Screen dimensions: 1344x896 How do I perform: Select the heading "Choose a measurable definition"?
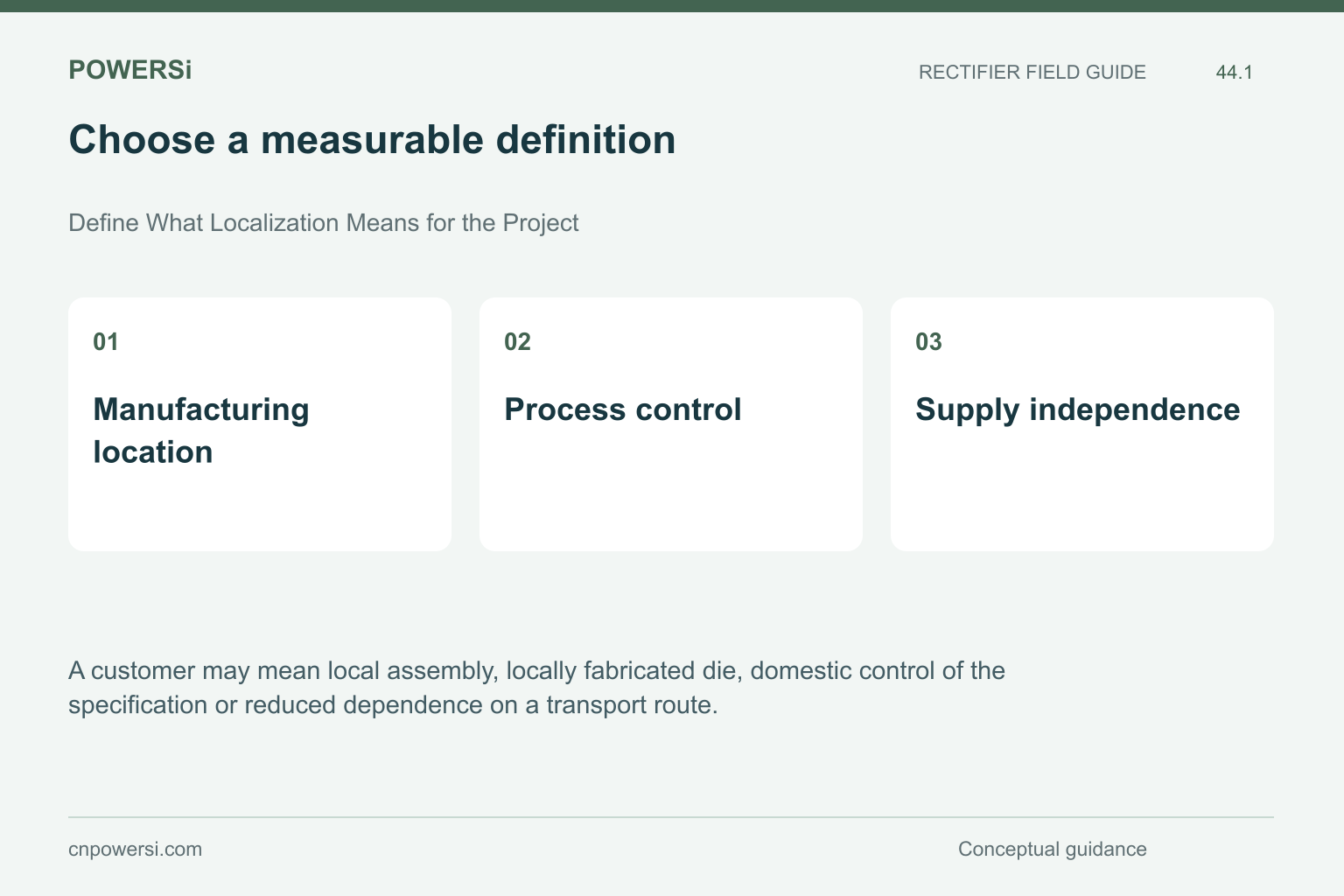click(x=372, y=140)
